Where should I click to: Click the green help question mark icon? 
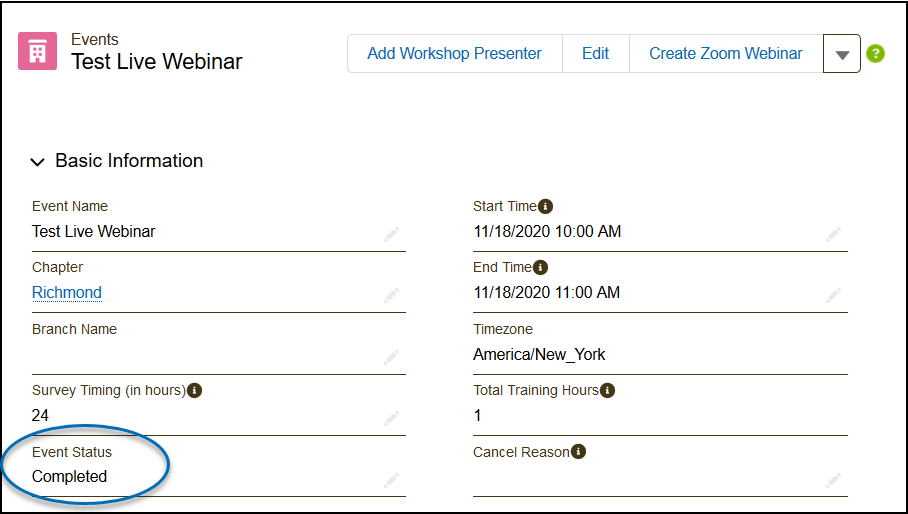876,54
